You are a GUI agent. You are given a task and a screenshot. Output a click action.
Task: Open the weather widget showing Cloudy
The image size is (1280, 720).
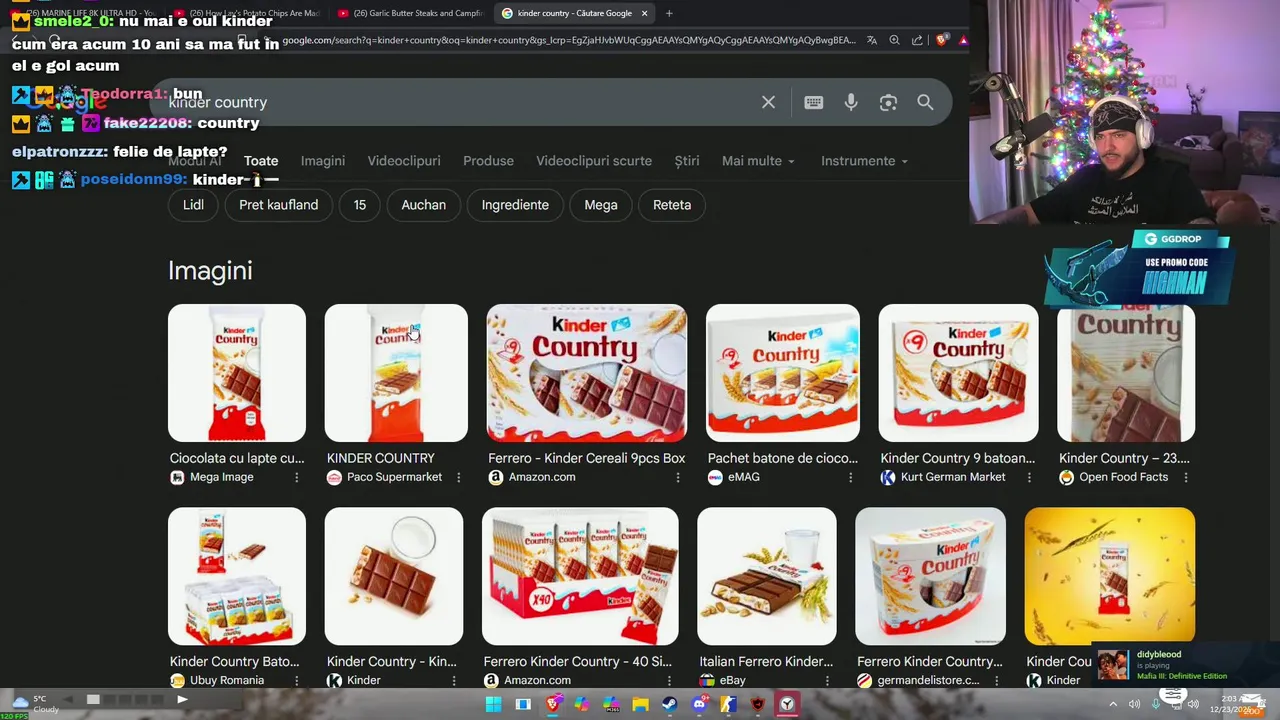(x=35, y=704)
